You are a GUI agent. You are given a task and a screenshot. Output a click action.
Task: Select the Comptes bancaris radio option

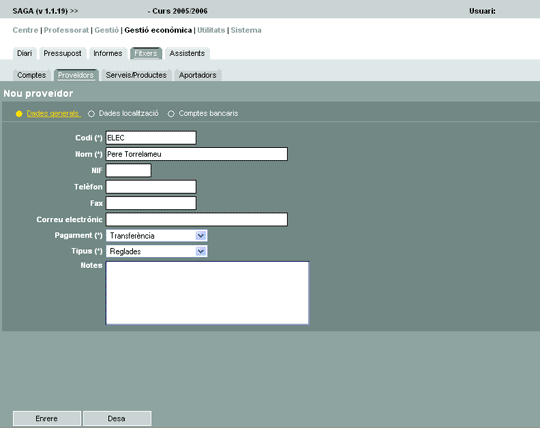[171, 114]
